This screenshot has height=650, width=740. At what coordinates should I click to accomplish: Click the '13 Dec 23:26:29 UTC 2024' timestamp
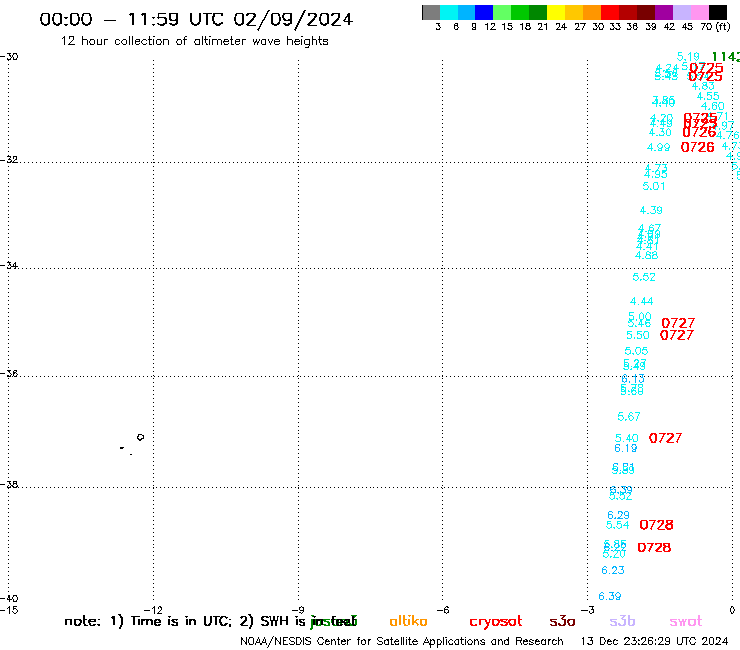(654, 642)
